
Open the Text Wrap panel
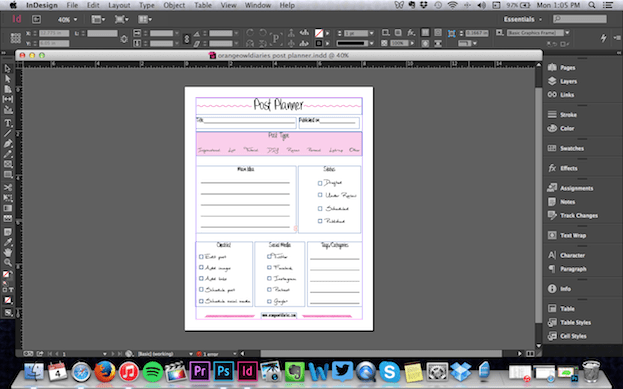click(x=567, y=235)
